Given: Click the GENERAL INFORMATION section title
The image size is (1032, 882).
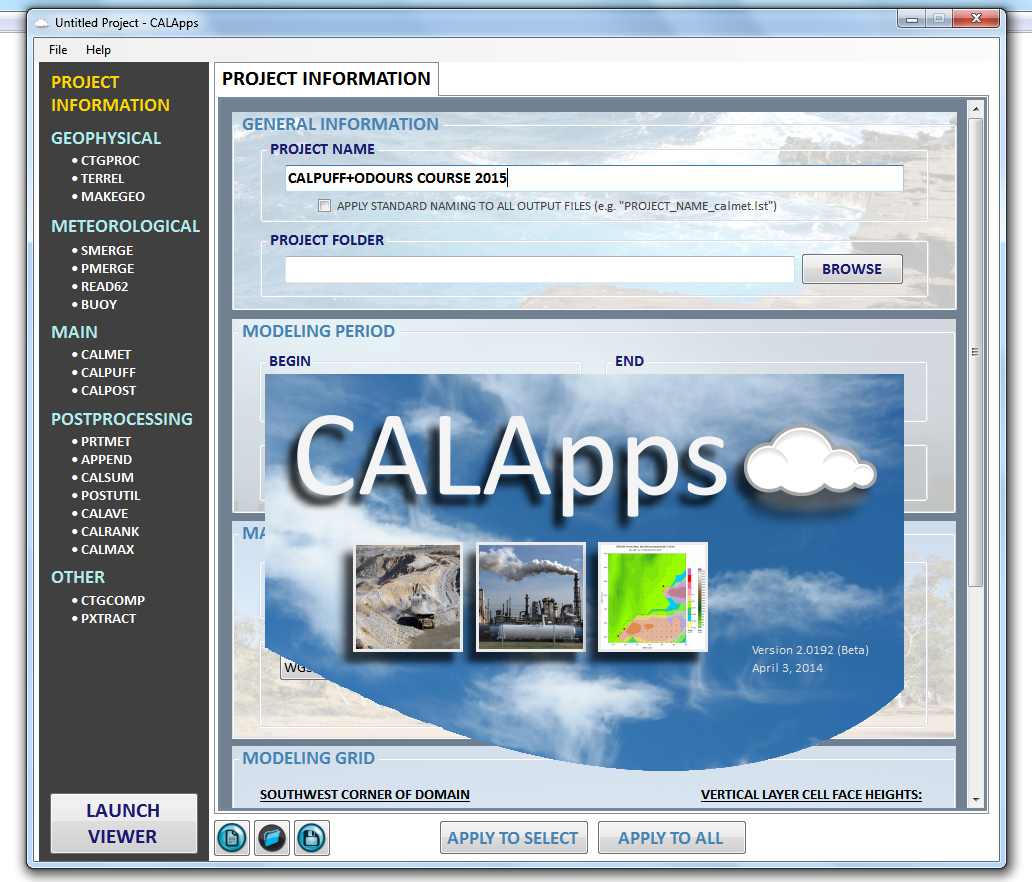Looking at the screenshot, I should pyautogui.click(x=340, y=124).
